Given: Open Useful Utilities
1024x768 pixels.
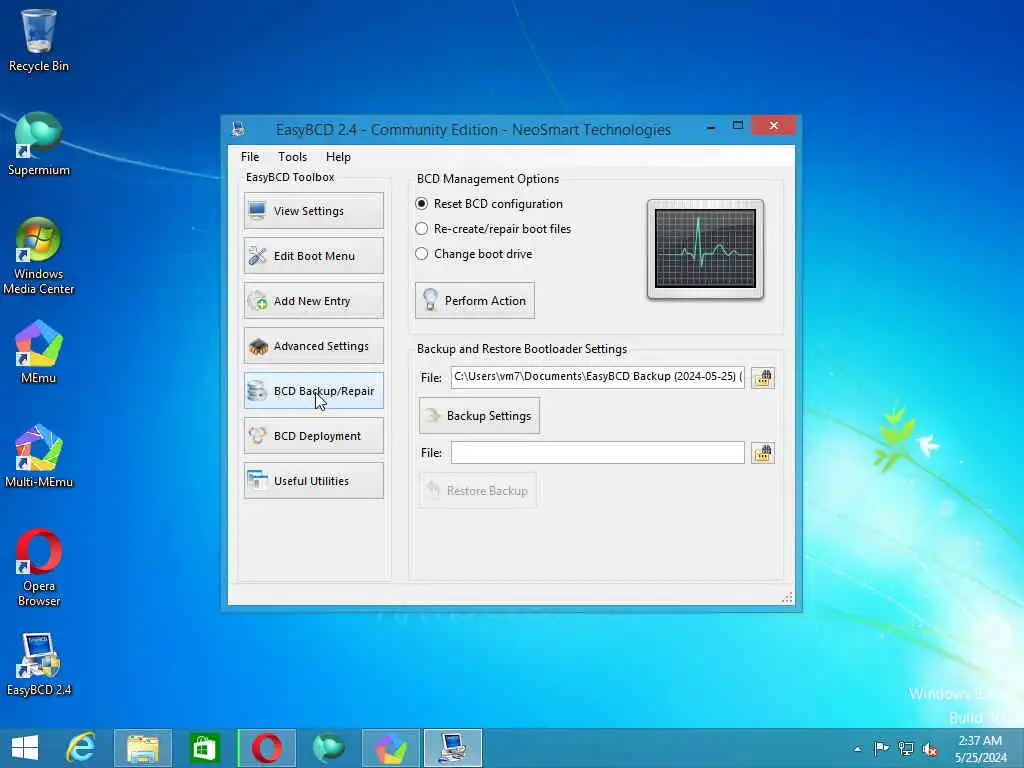Looking at the screenshot, I should tap(313, 481).
